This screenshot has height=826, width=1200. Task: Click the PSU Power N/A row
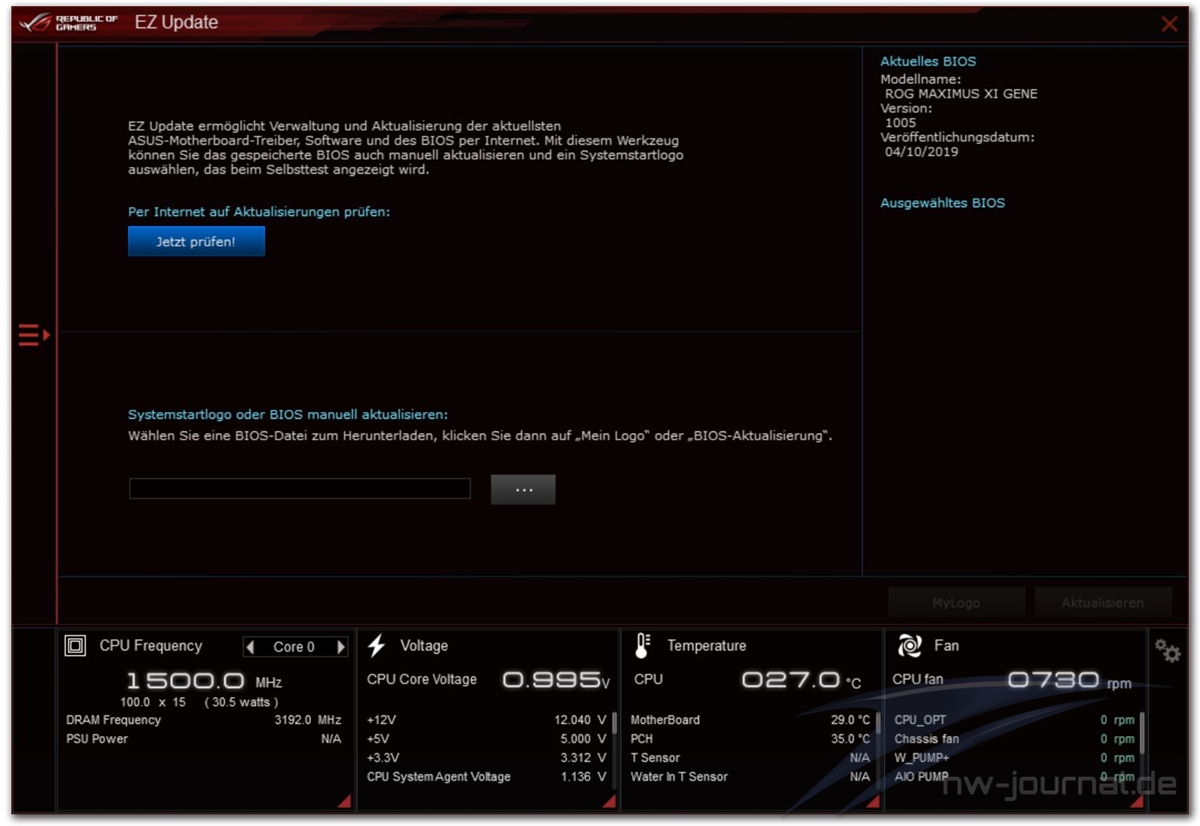tap(204, 739)
